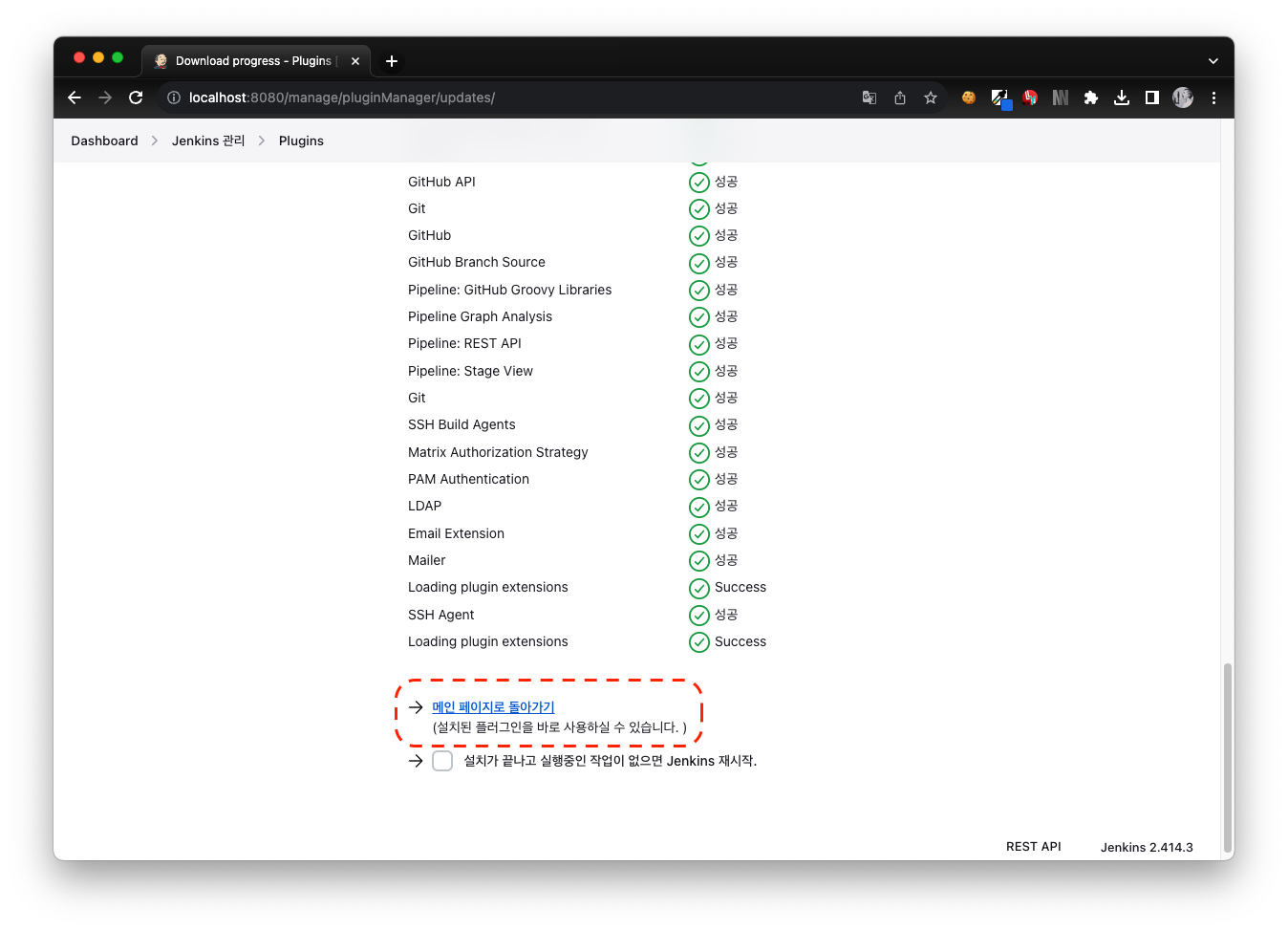
Task: Open a new browser tab
Action: point(392,61)
